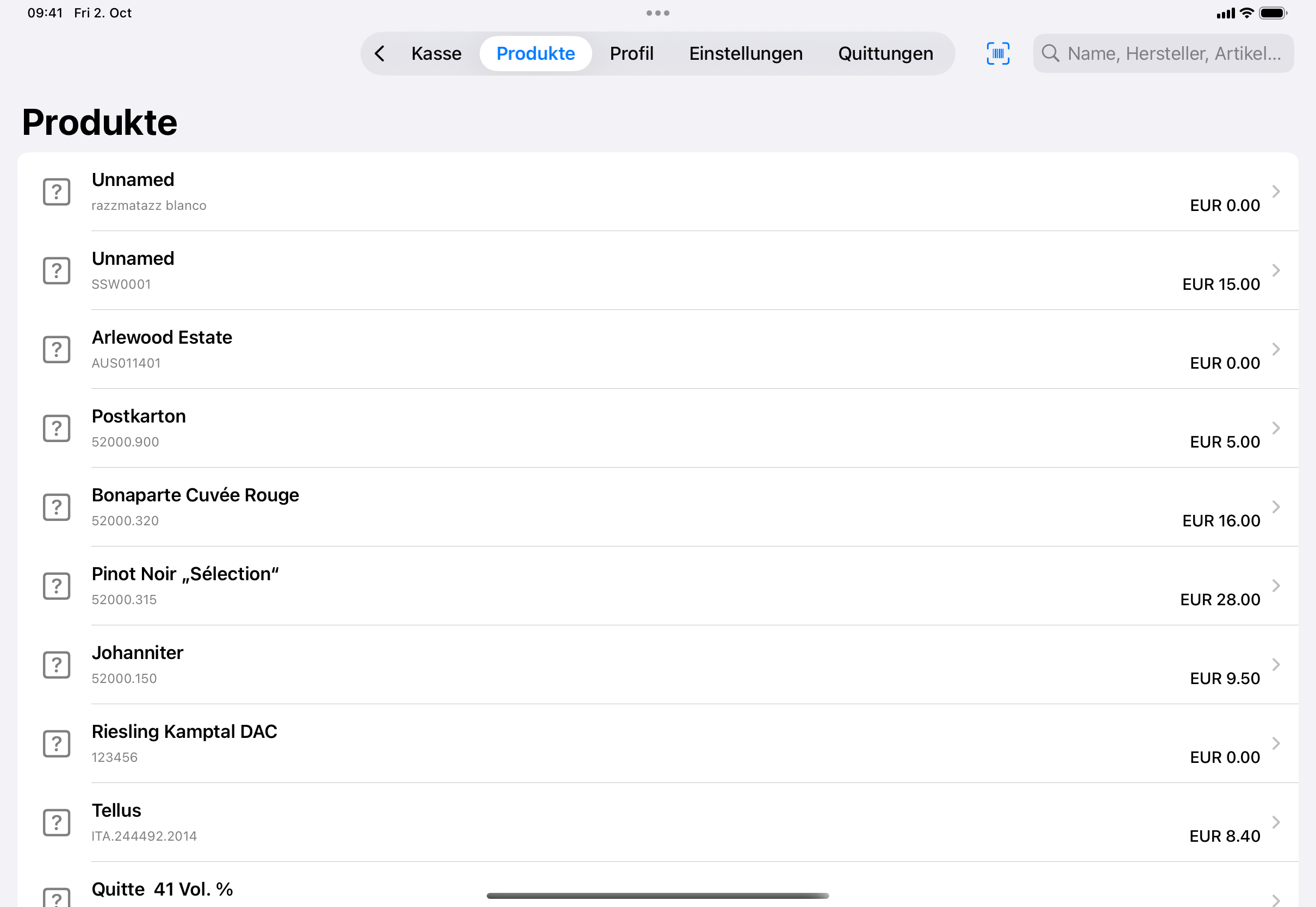Image resolution: width=1316 pixels, height=907 pixels.
Task: Tap the placeholder image for razzmatazz blanco
Action: tap(56, 191)
